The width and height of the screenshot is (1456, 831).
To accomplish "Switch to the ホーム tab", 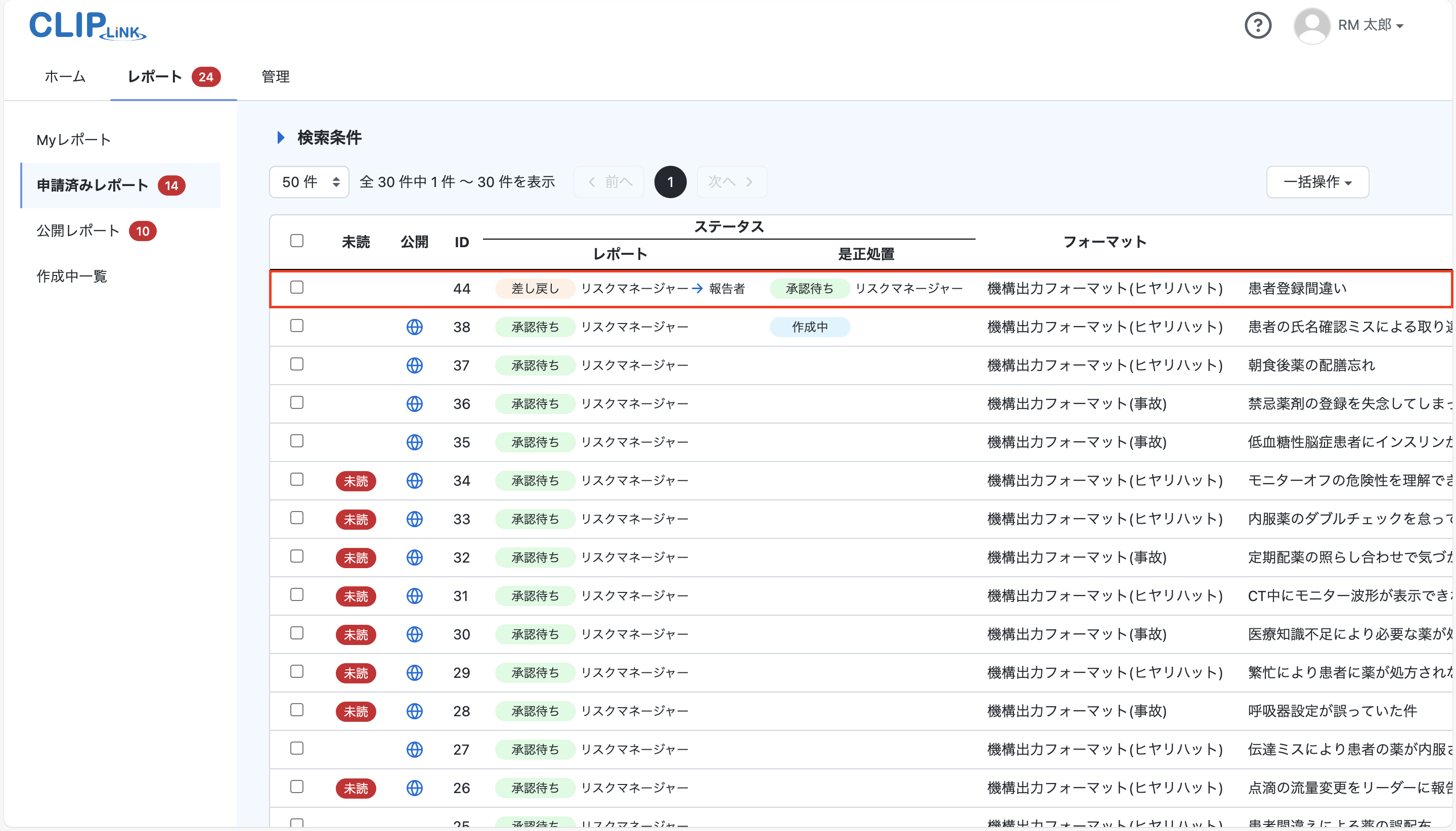I will pos(65,76).
